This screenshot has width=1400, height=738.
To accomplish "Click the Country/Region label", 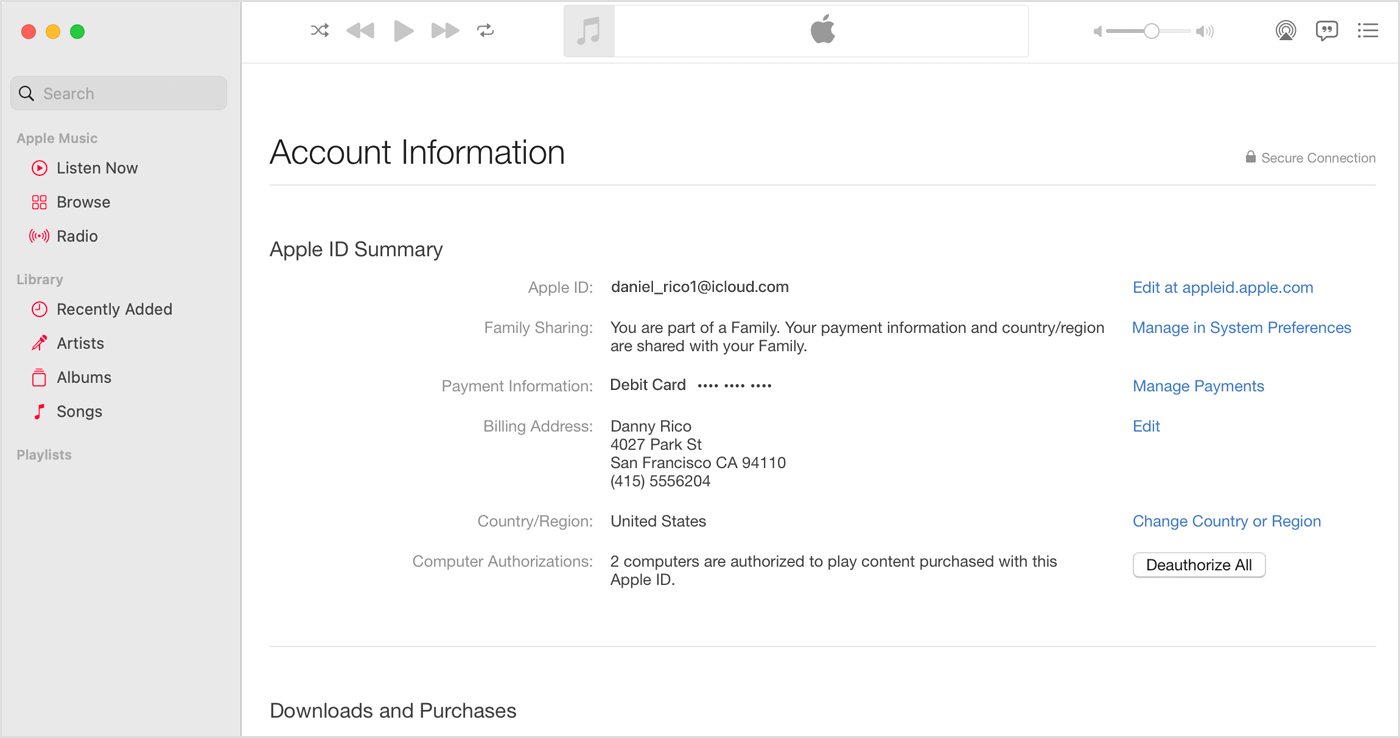I will [535, 521].
